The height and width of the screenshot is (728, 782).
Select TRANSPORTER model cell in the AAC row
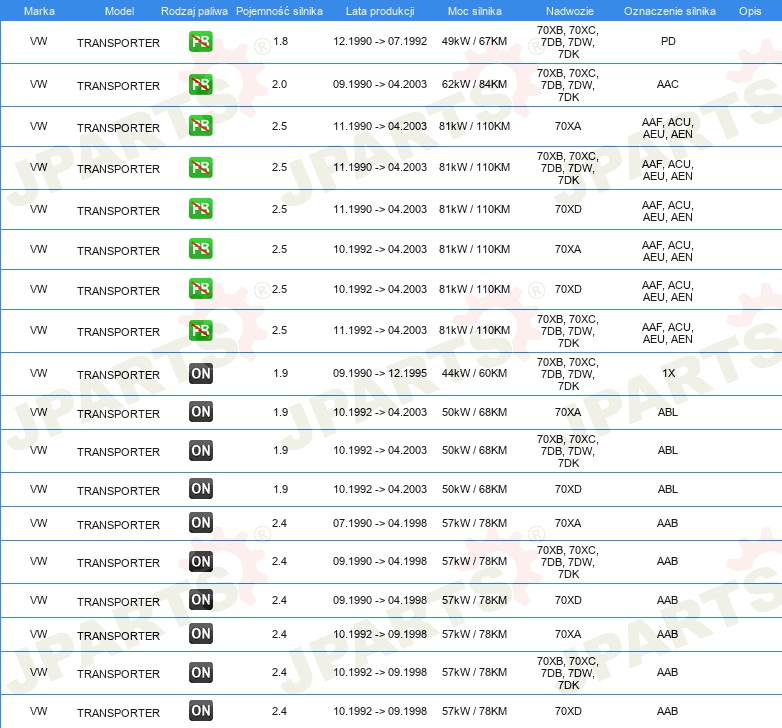(118, 86)
